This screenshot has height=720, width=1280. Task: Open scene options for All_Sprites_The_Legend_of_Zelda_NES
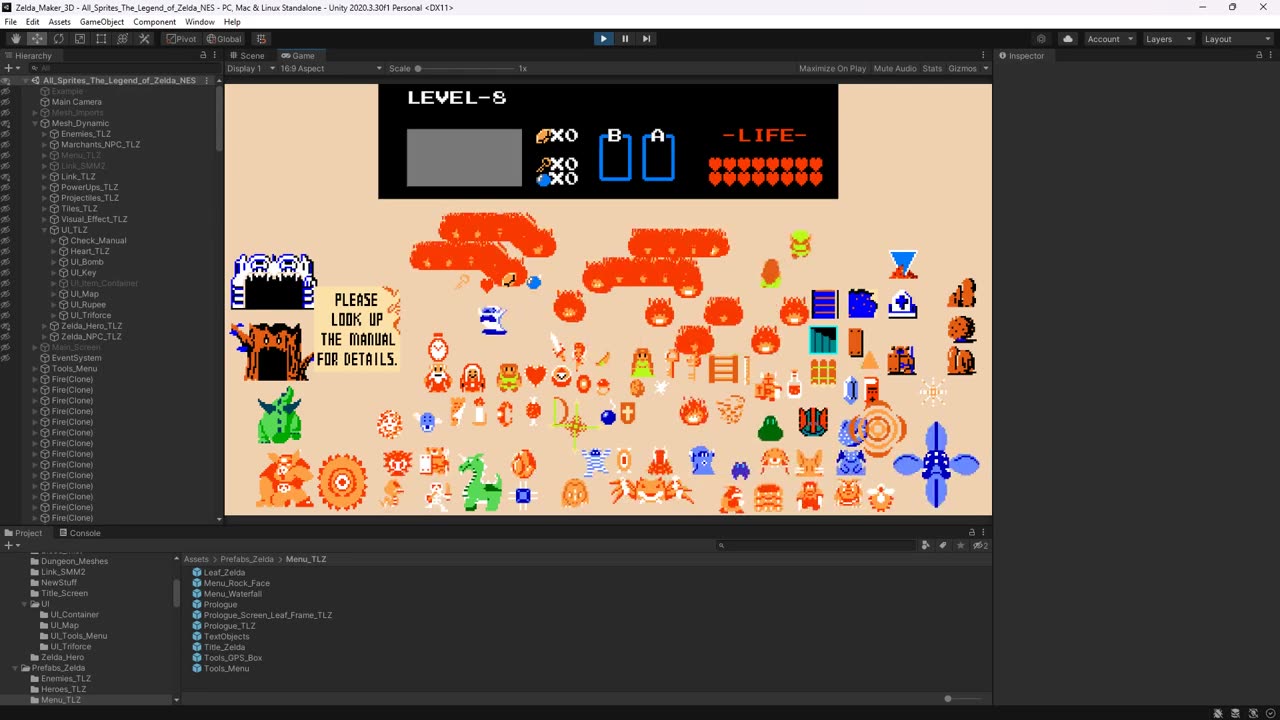[207, 80]
